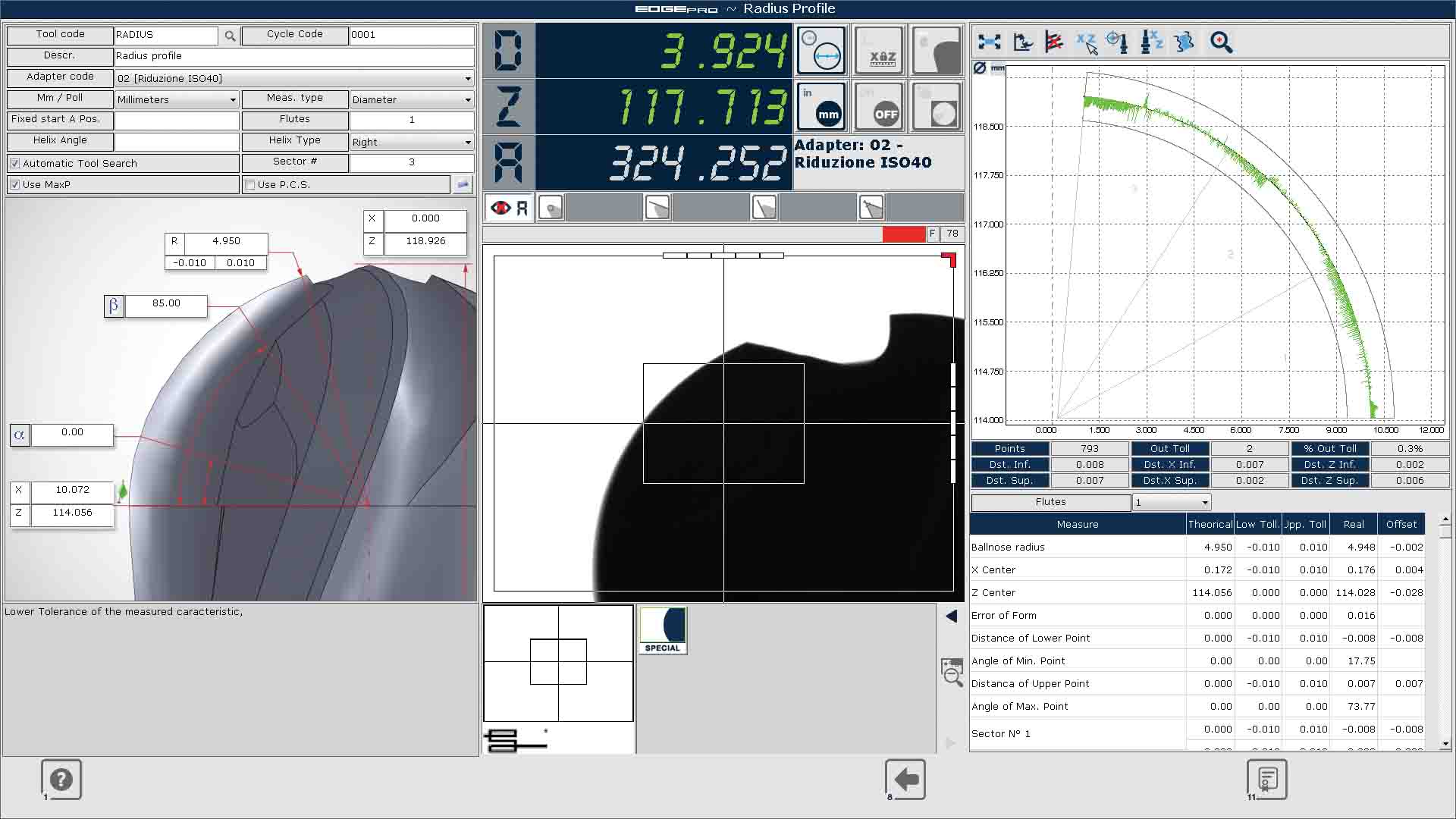The image size is (1456, 819).
Task: Select the Ballnose radius row in measures table
Action: [1077, 547]
